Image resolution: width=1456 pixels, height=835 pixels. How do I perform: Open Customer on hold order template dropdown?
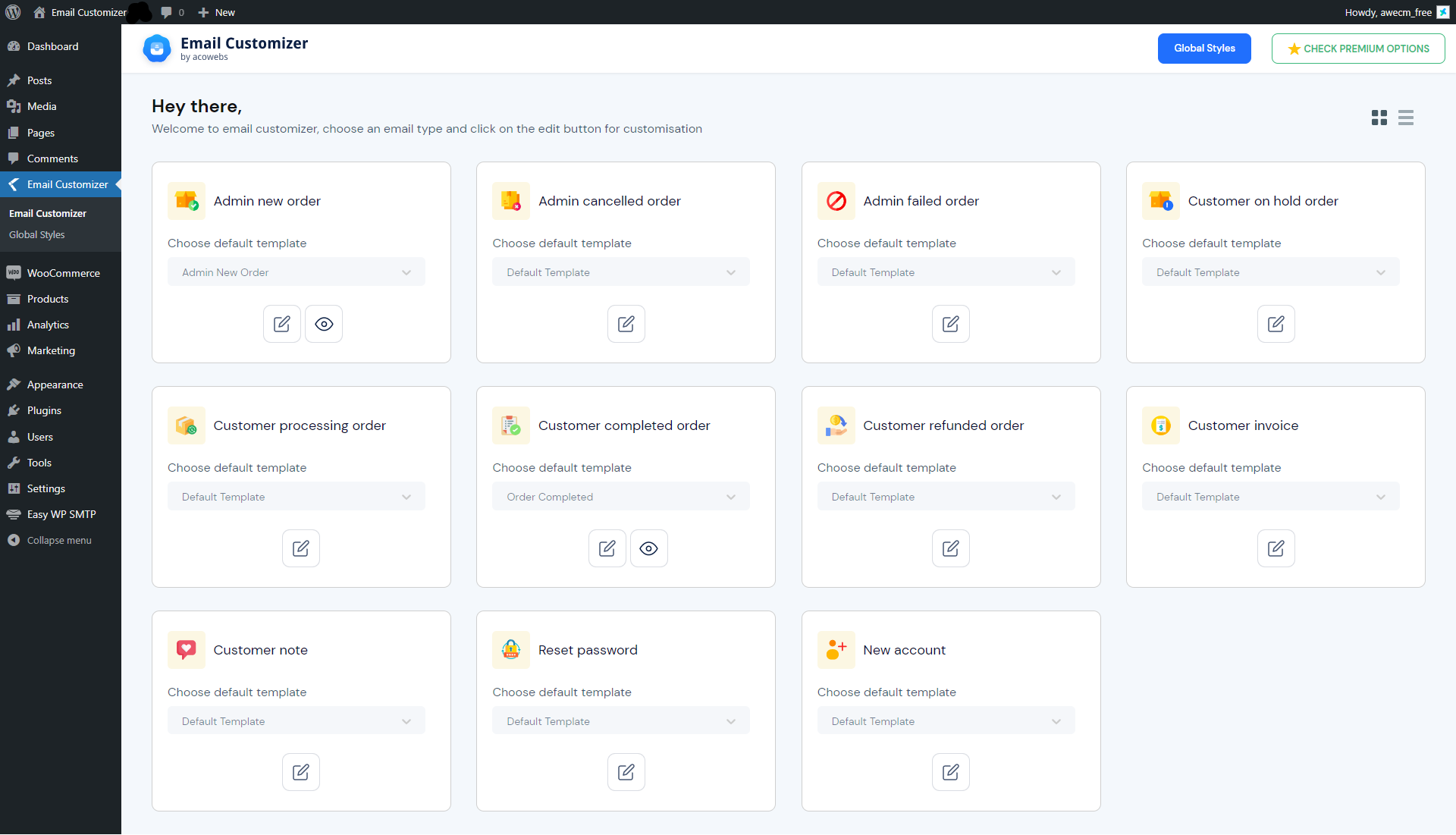1271,272
